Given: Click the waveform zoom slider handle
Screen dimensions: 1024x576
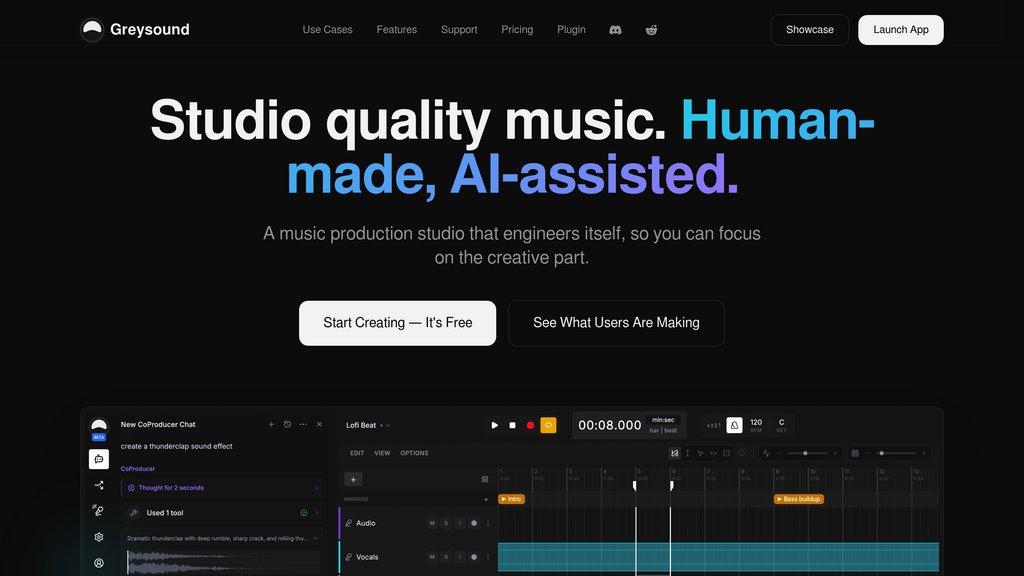Looking at the screenshot, I should pyautogui.click(x=805, y=453).
